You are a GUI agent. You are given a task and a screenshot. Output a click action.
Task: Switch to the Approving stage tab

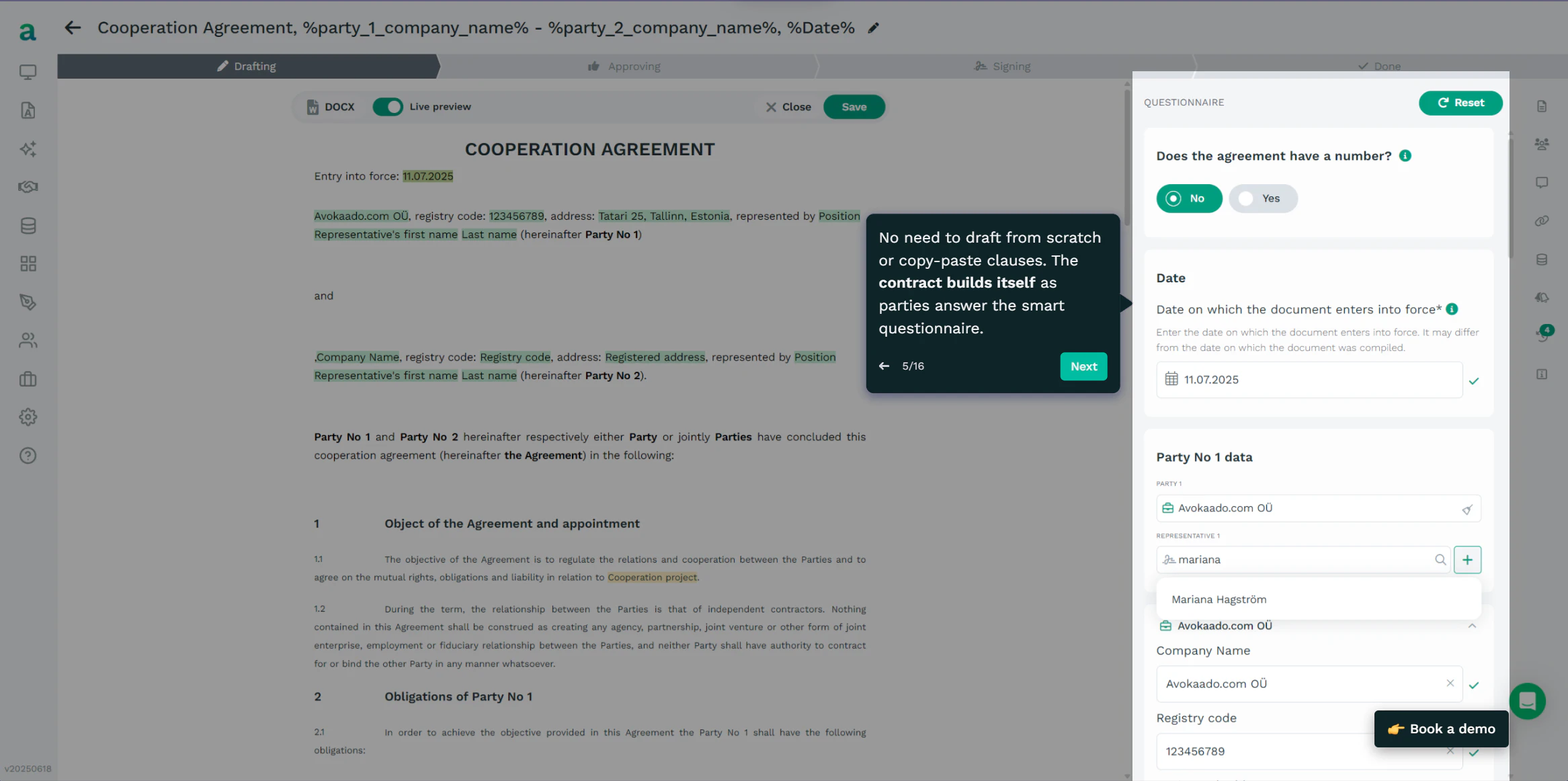(x=625, y=66)
